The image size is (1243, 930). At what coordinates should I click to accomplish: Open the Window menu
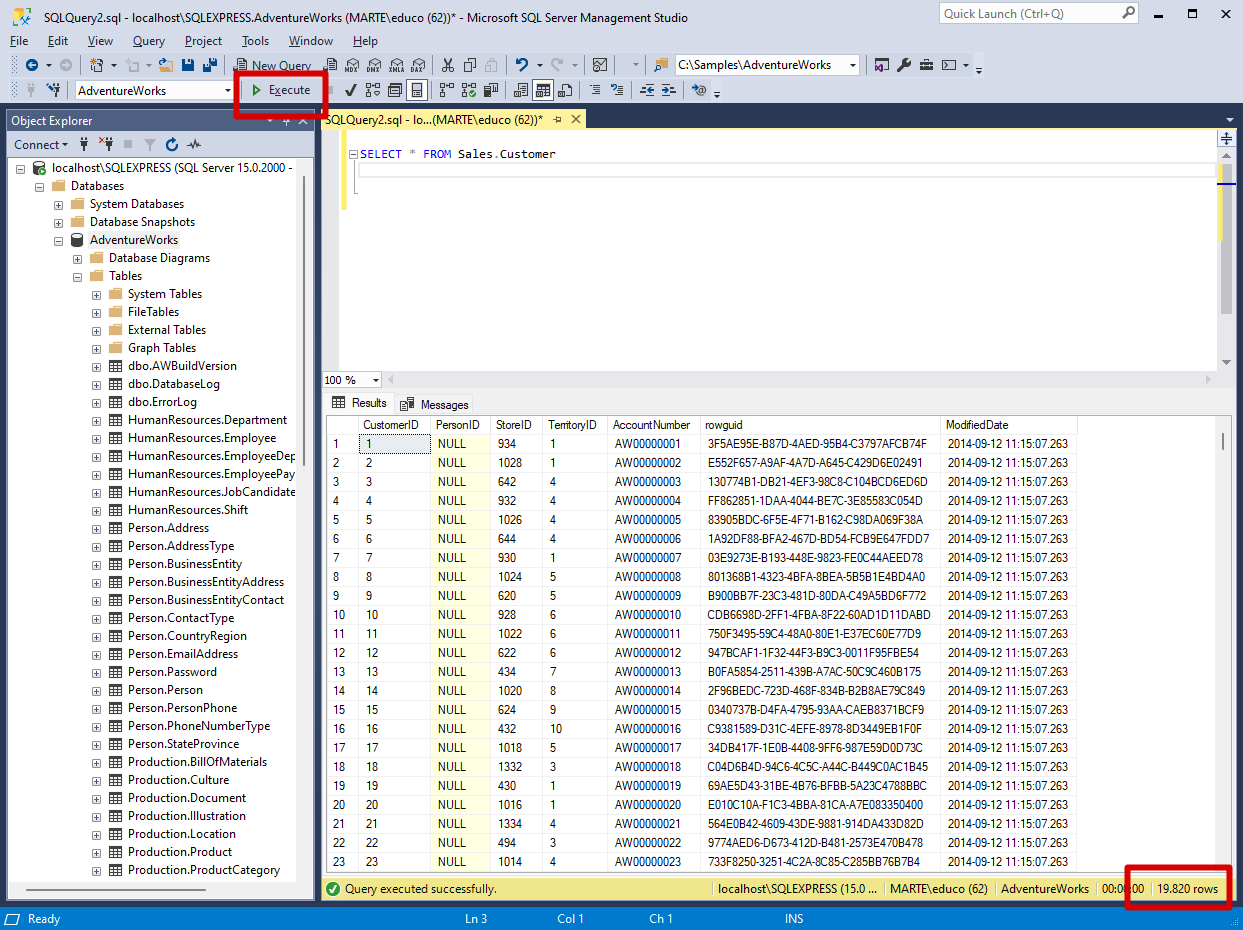point(311,41)
